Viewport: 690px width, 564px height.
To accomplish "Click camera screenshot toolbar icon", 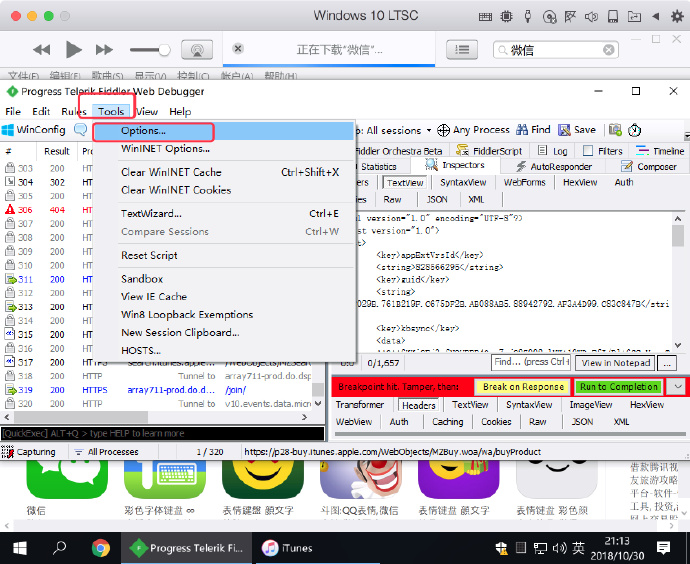I will (615, 130).
